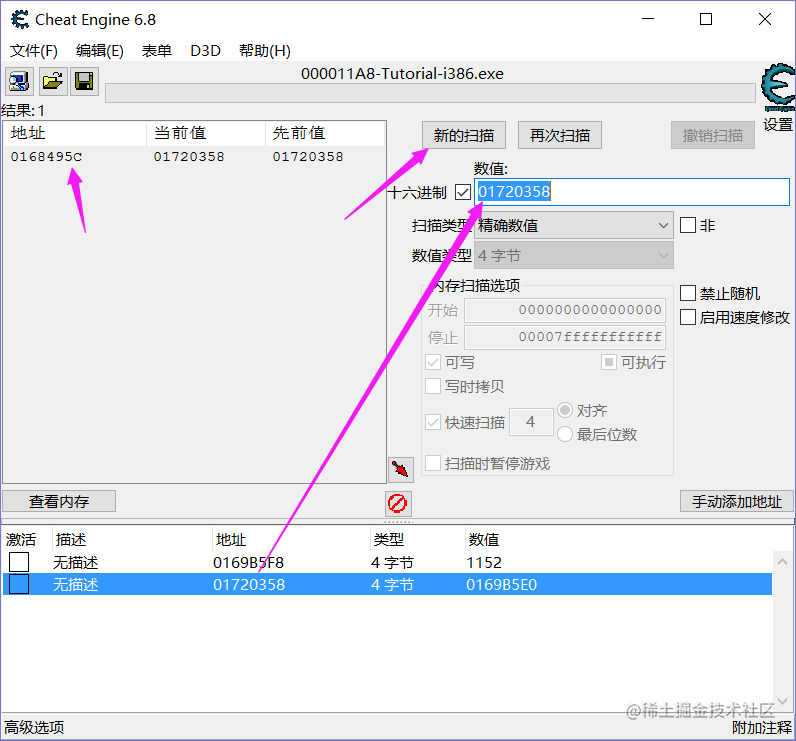Select the 最后位数 radio button
Screen dimensions: 796x741
[x=565, y=434]
